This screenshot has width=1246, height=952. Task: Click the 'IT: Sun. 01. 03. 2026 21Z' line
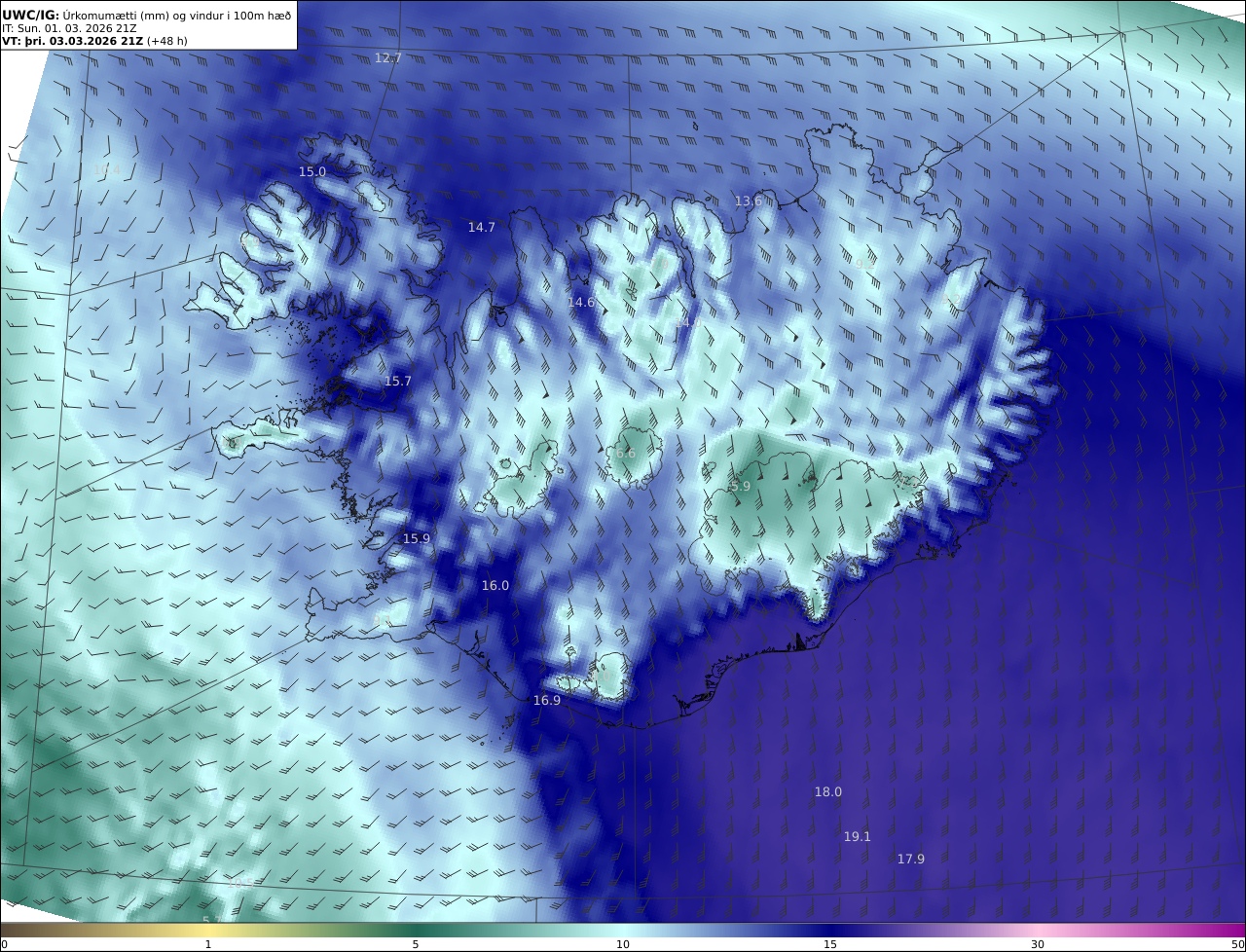(x=69, y=28)
